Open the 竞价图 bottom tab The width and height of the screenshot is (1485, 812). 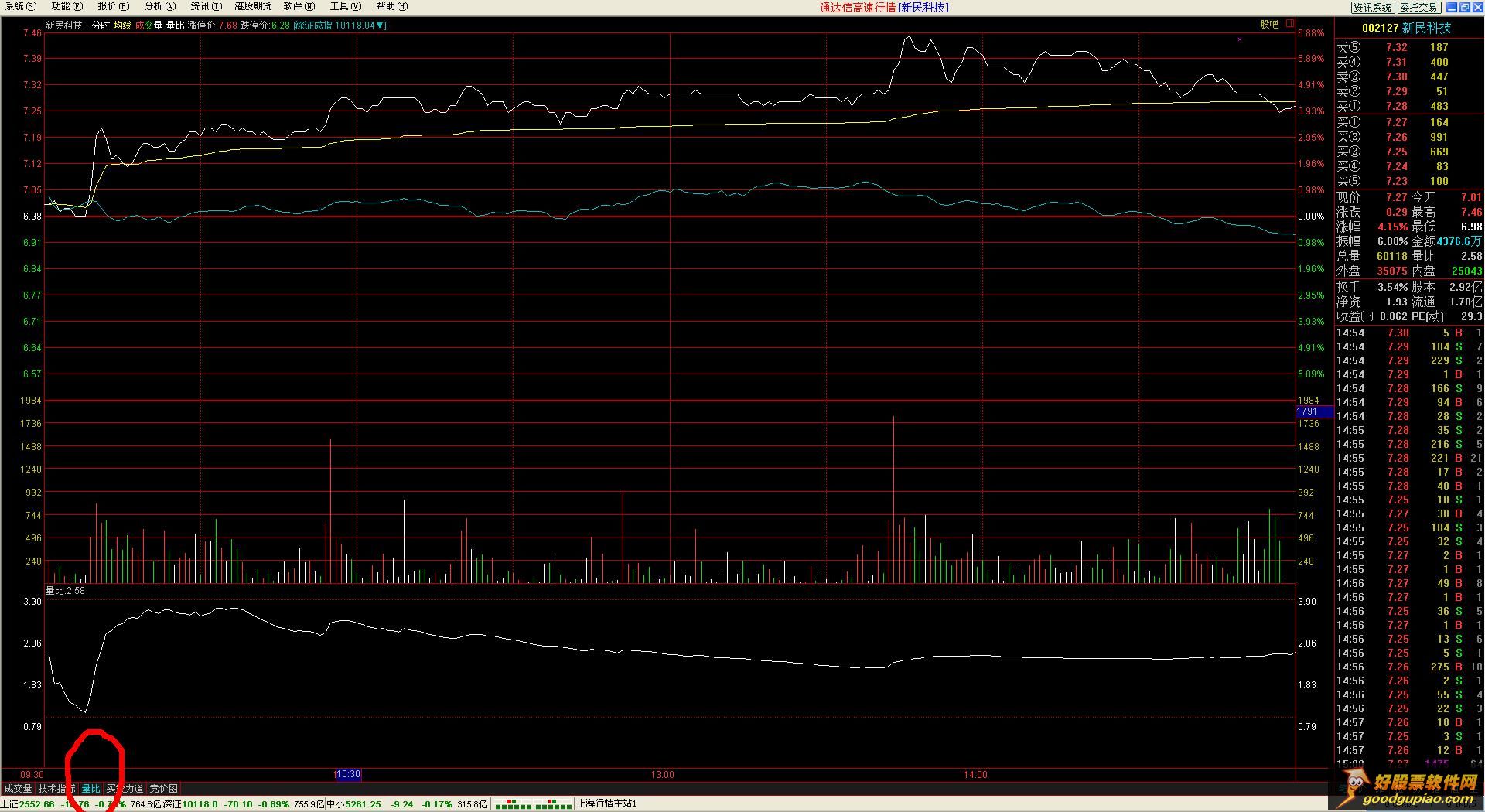[163, 789]
